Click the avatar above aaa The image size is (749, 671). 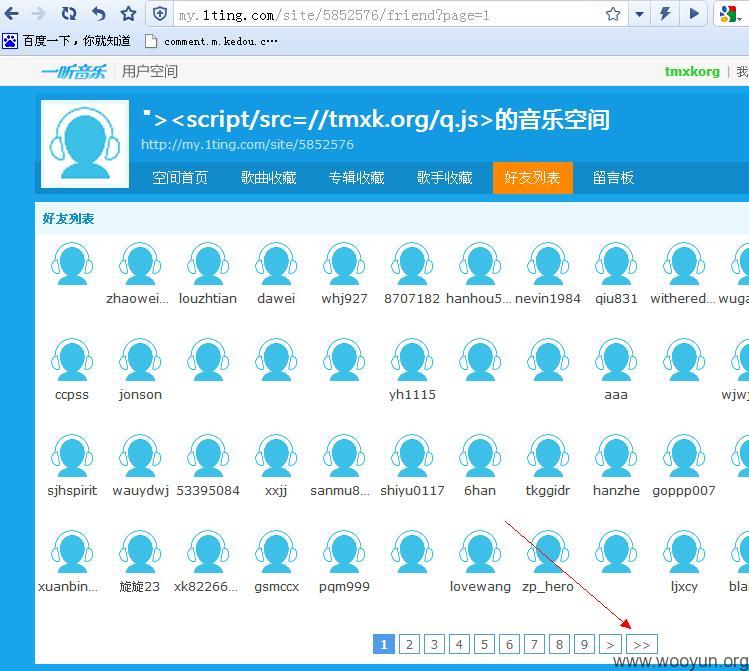(616, 360)
